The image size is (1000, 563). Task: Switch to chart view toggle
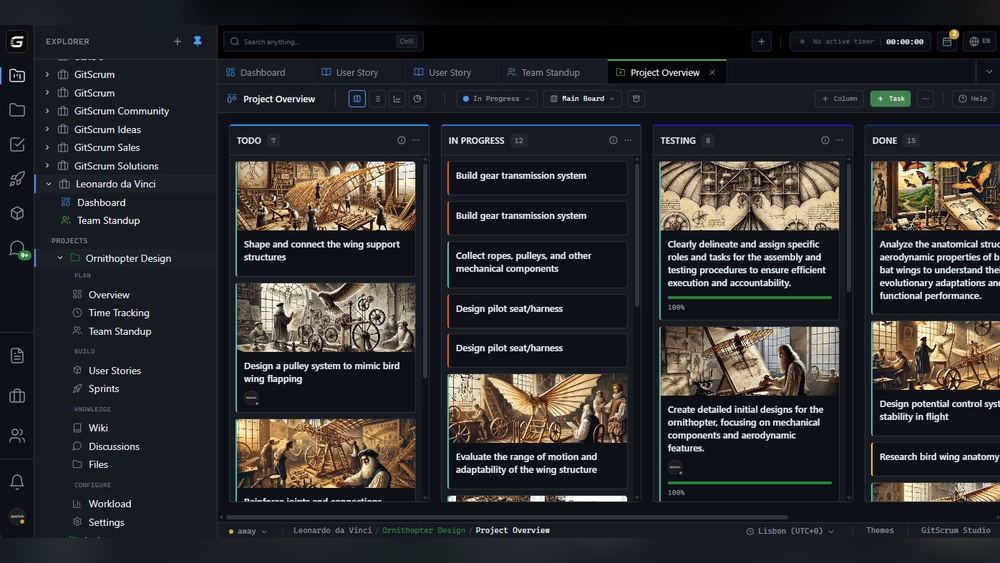pyautogui.click(x=397, y=99)
